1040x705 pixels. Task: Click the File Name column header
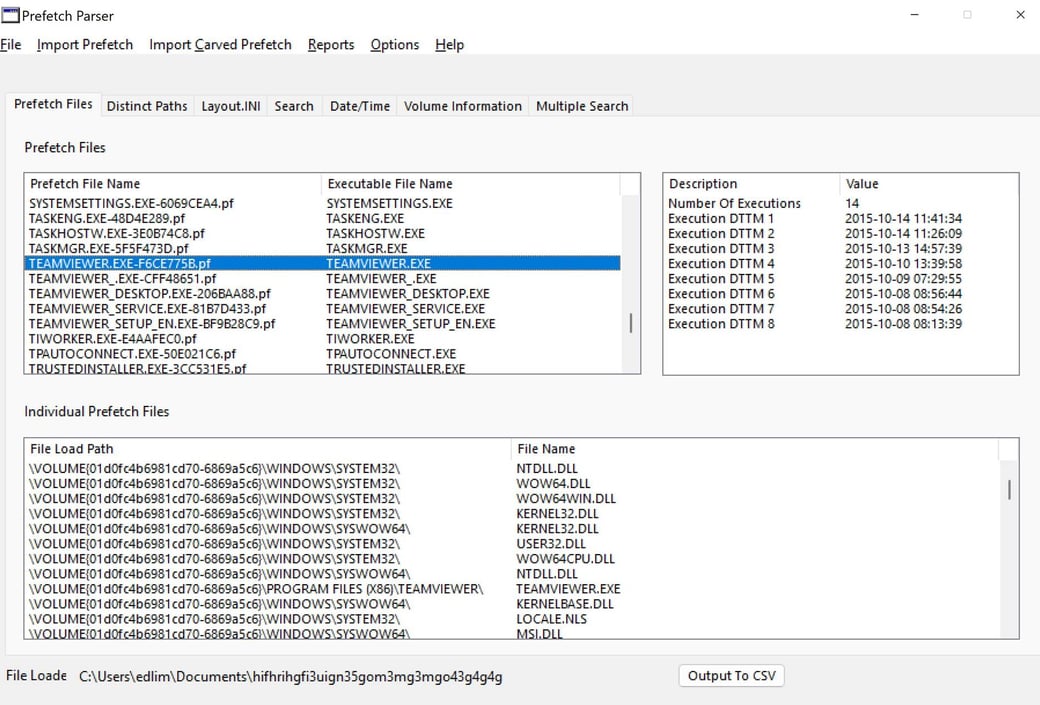click(x=754, y=449)
